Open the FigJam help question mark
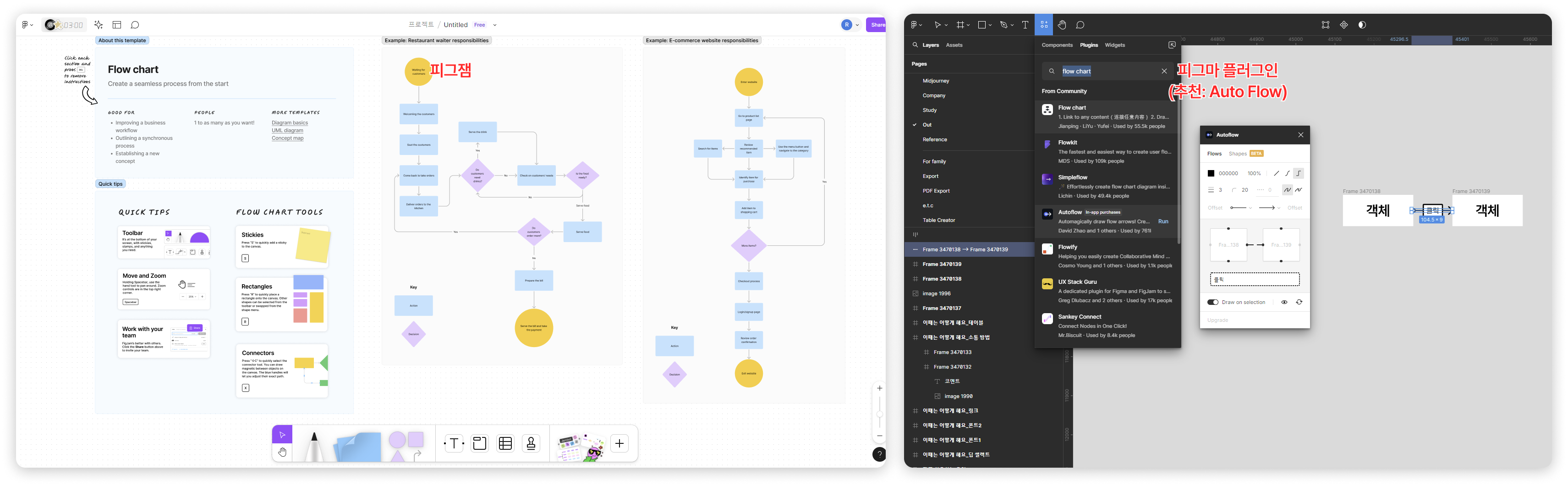Image resolution: width=1568 pixels, height=486 pixels. [x=879, y=454]
